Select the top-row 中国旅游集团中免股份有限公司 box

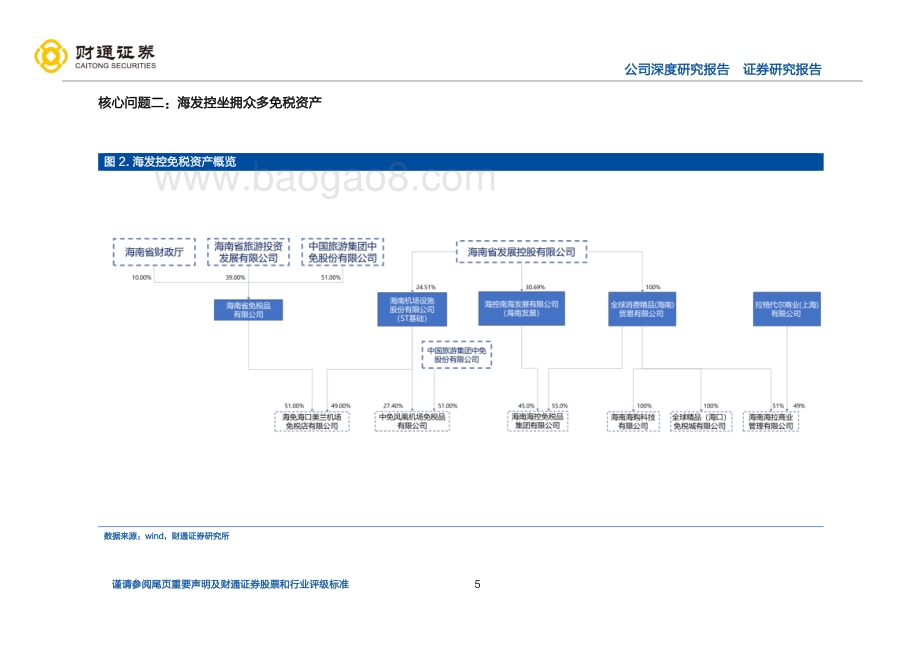(343, 252)
